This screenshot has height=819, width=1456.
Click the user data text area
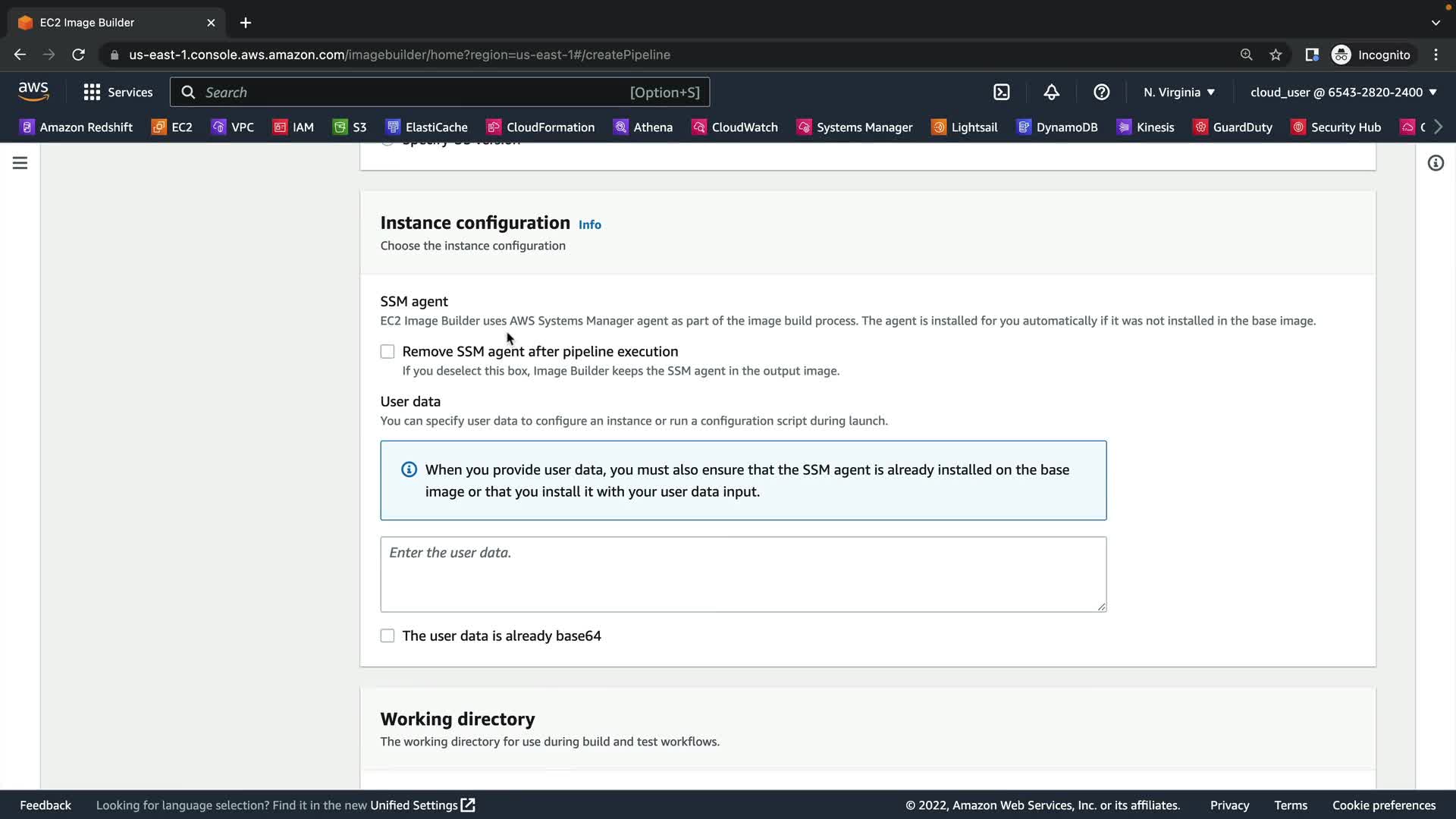coord(743,574)
